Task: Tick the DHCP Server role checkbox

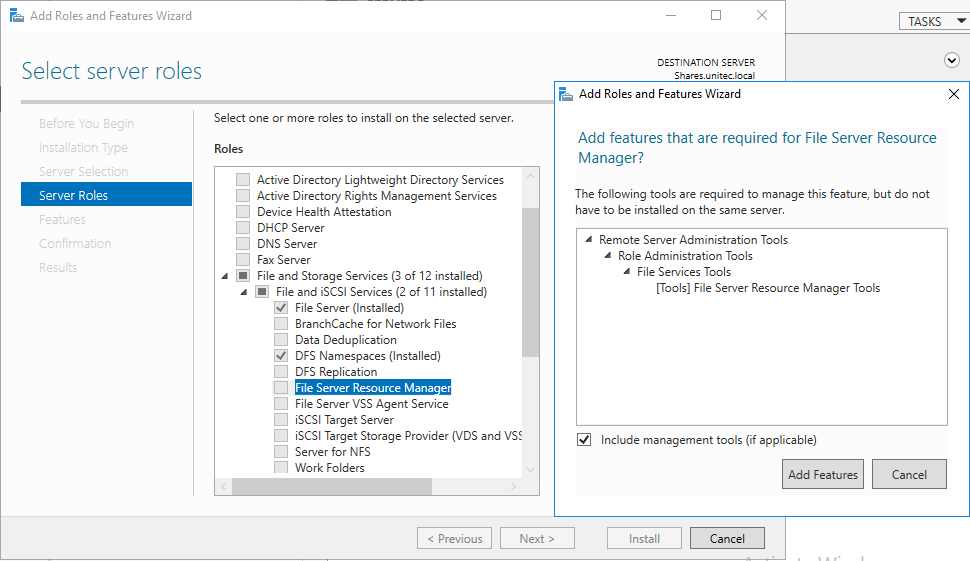Action: 243,228
